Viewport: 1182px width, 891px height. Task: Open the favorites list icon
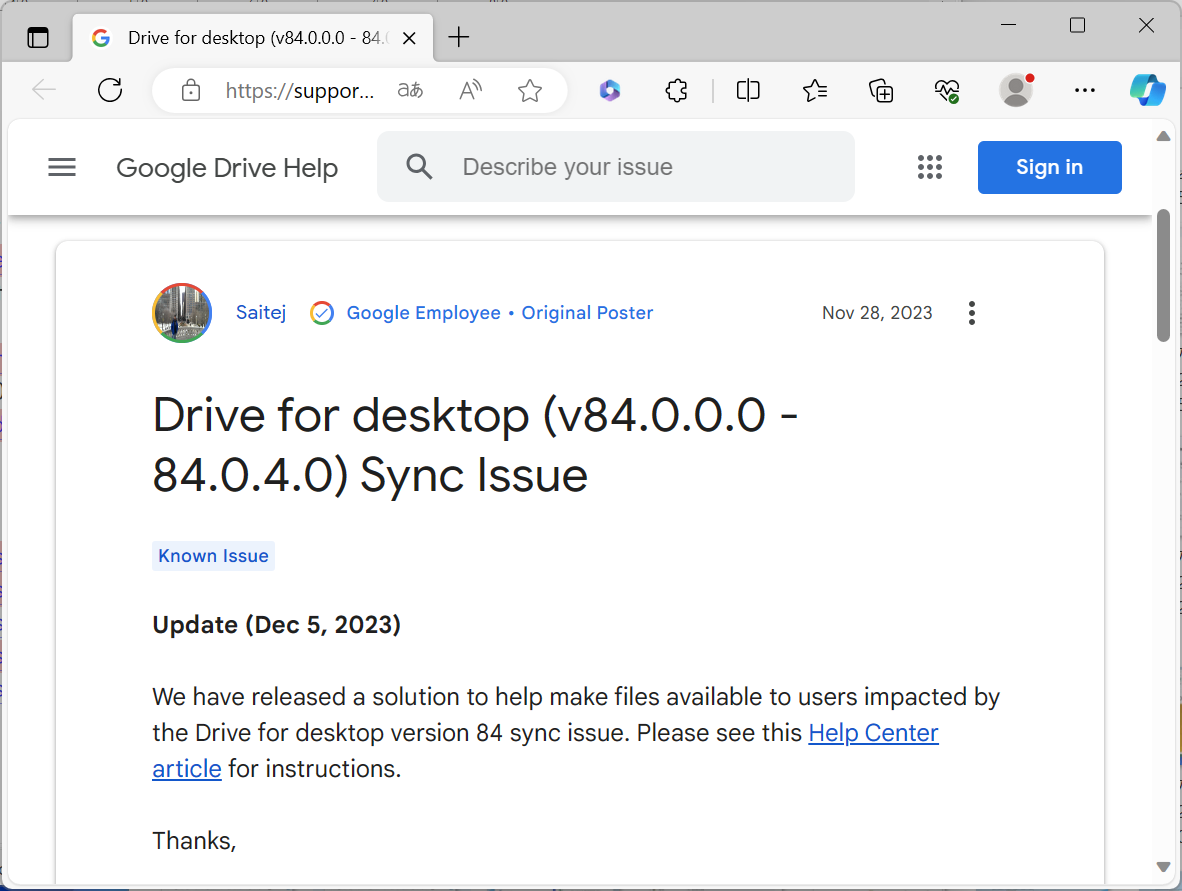click(x=815, y=91)
